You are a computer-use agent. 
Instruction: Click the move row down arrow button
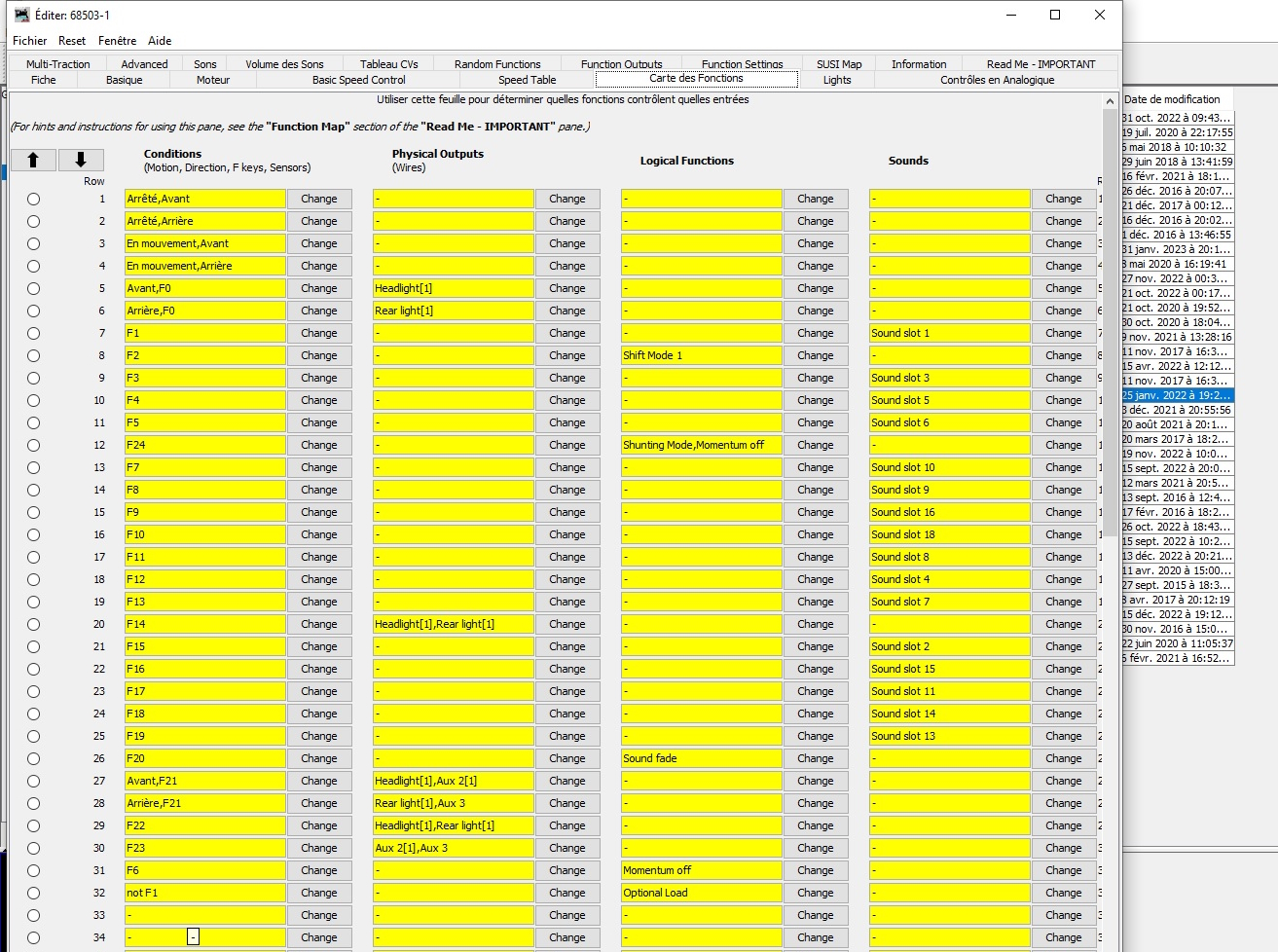pyautogui.click(x=81, y=160)
